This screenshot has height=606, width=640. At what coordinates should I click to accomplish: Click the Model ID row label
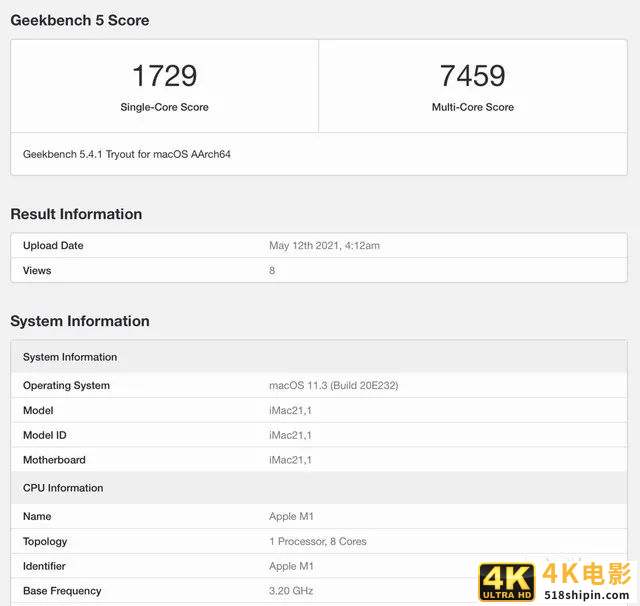(x=45, y=436)
